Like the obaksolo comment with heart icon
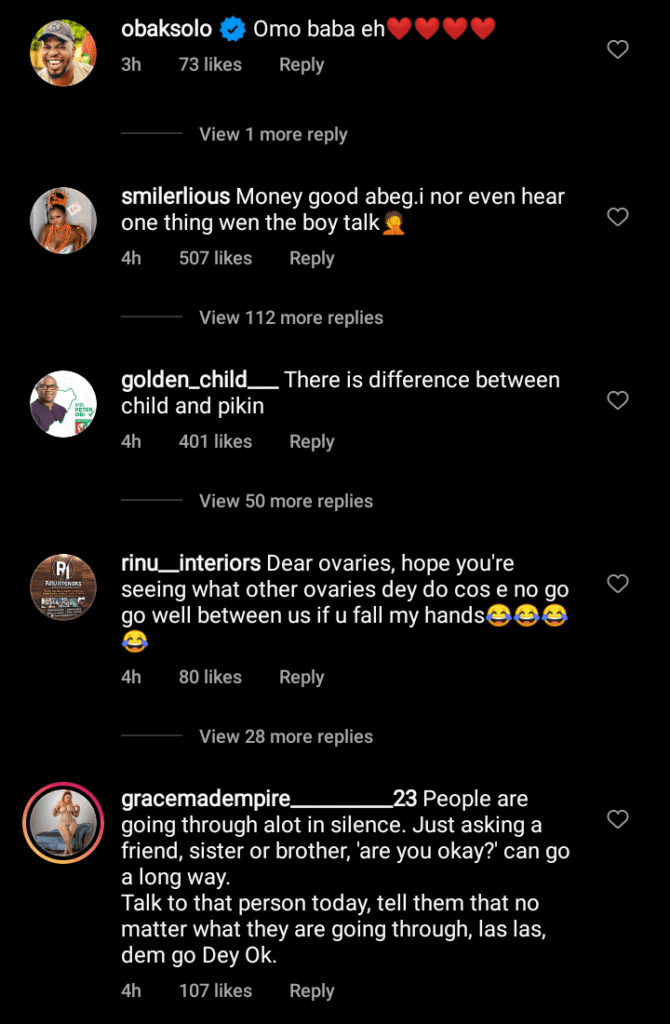The width and height of the screenshot is (670, 1024). [618, 49]
